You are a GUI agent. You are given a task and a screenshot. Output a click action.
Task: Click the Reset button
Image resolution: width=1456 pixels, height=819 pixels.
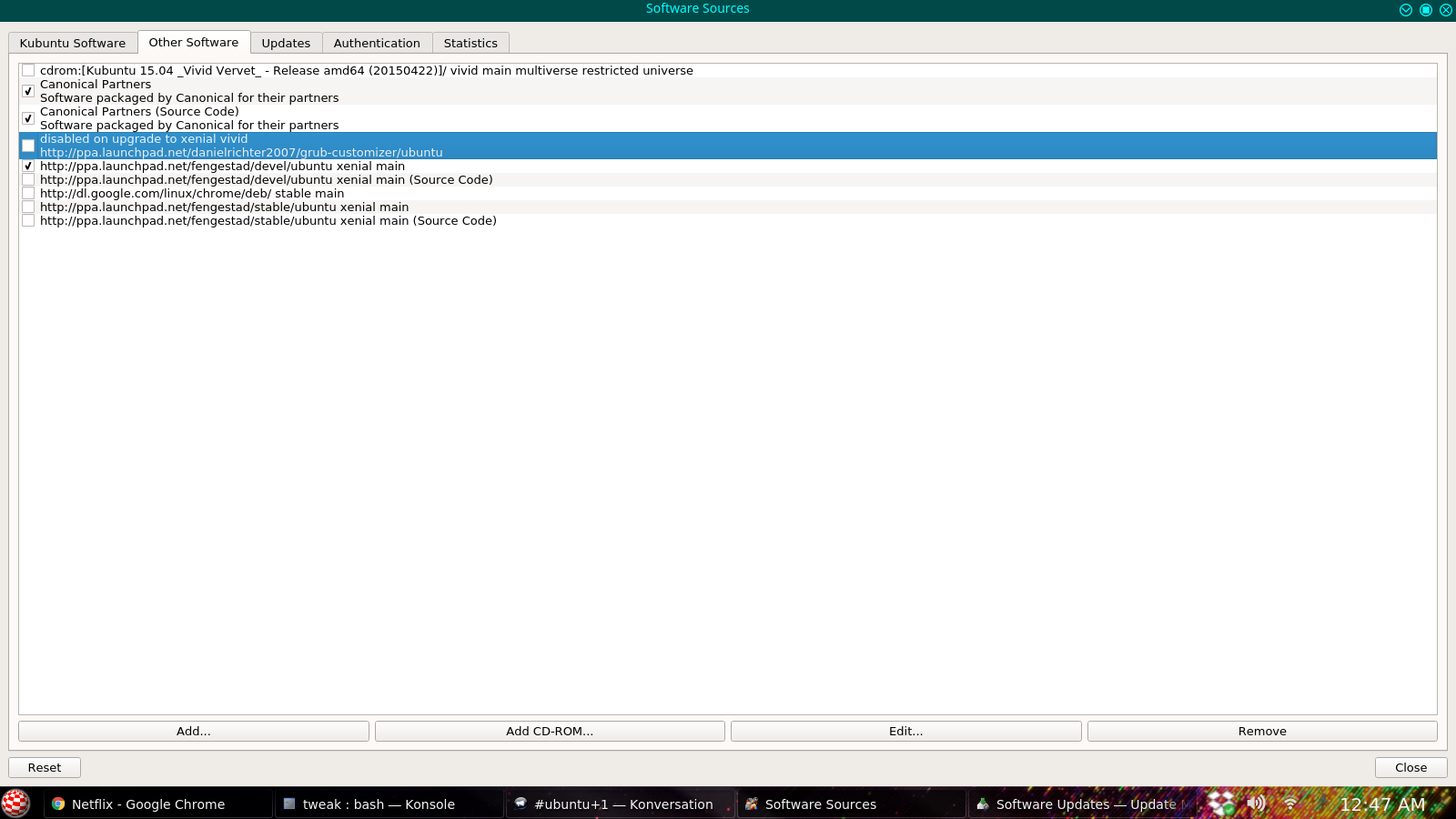pyautogui.click(x=45, y=767)
